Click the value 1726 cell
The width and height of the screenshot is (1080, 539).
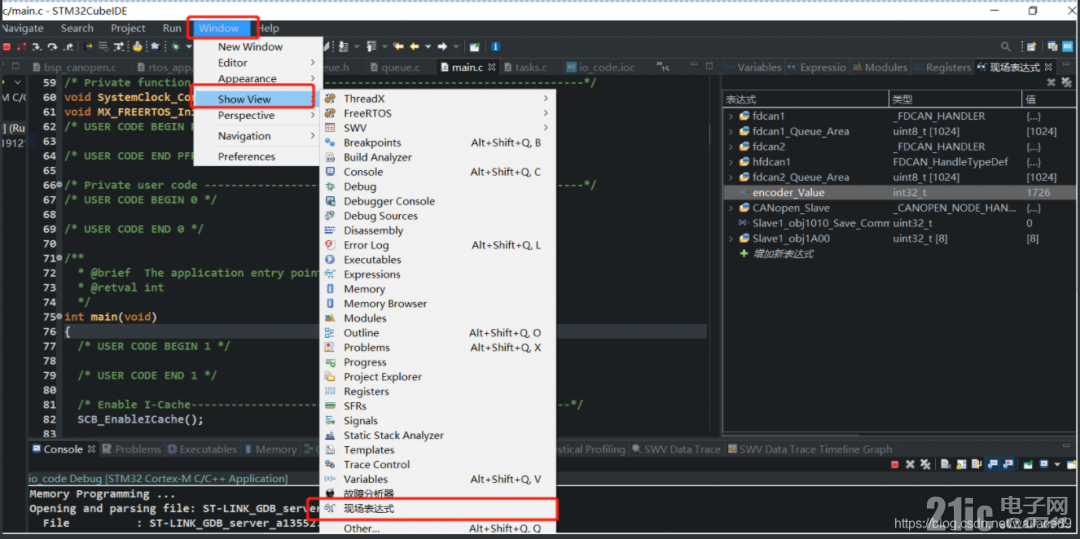(1038, 193)
